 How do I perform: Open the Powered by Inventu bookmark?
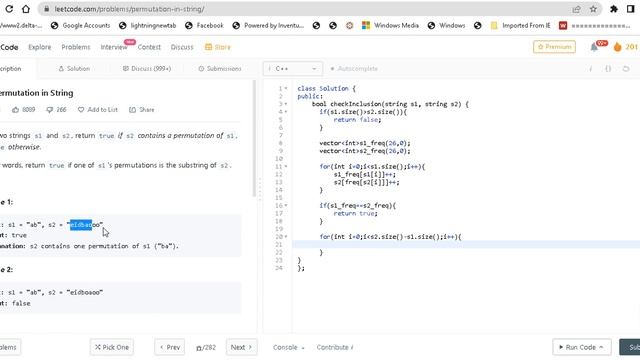(268, 25)
